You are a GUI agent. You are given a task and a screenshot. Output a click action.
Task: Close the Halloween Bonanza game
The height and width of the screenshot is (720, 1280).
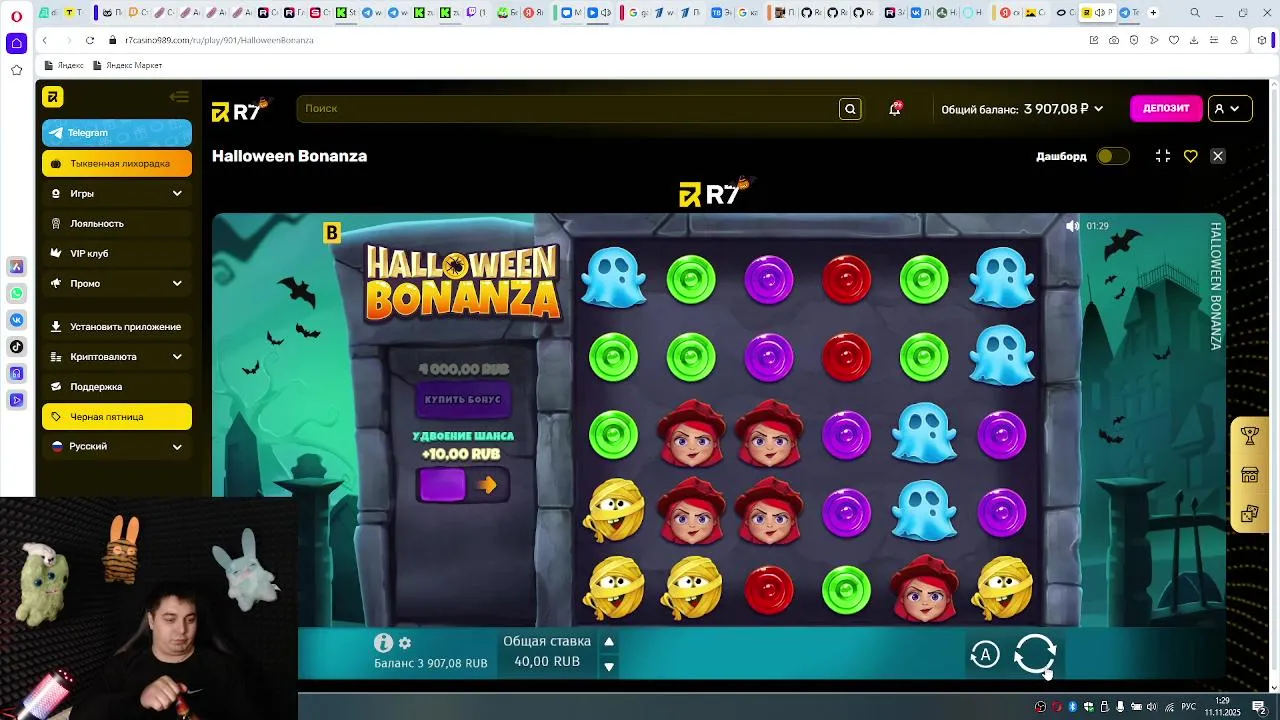pos(1218,156)
